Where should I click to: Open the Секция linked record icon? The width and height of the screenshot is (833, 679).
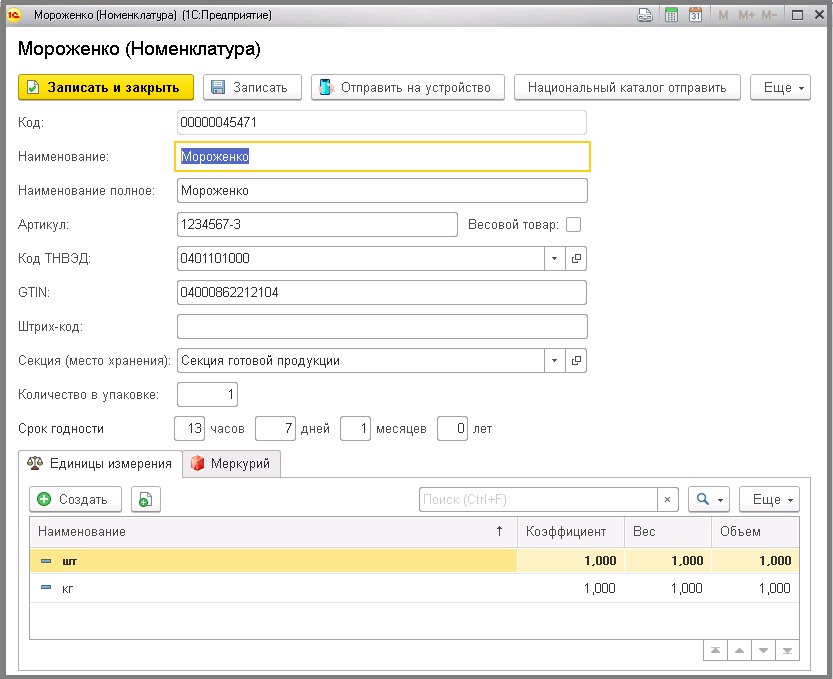pos(576,361)
